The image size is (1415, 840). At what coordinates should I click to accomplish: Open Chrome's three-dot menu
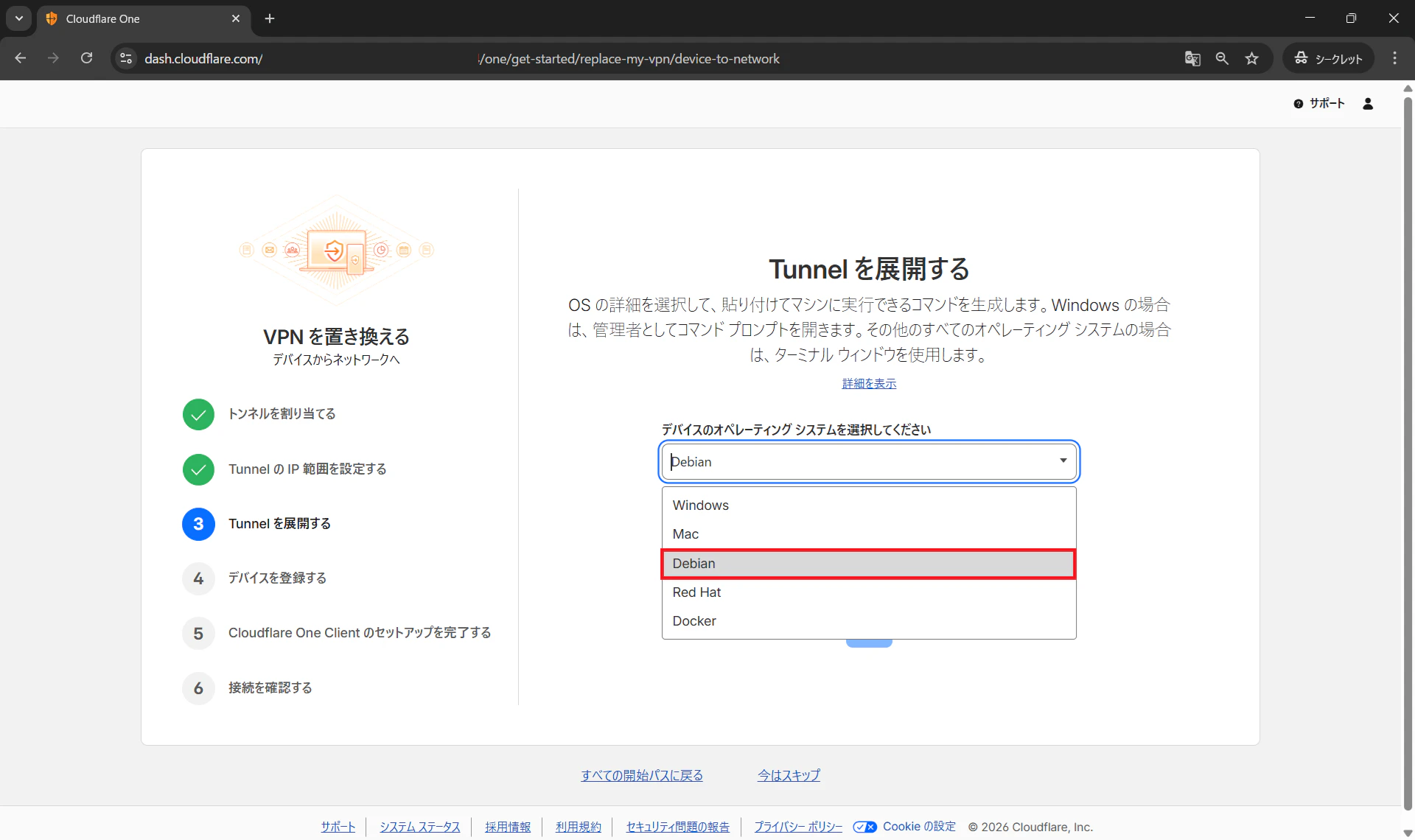tap(1394, 58)
